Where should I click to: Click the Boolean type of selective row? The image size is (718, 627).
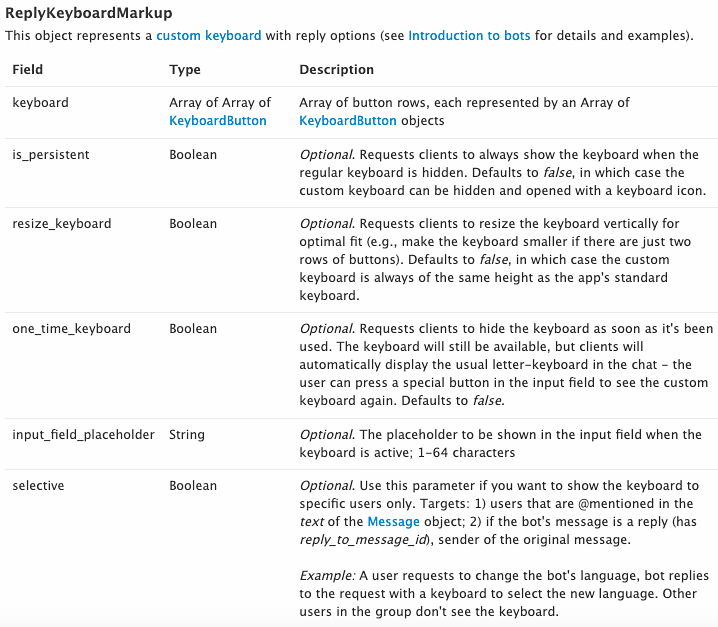tap(193, 486)
